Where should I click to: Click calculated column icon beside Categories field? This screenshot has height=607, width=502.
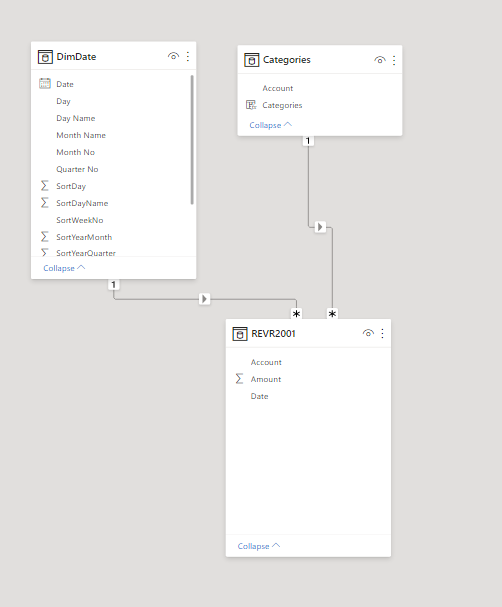[x=251, y=105]
